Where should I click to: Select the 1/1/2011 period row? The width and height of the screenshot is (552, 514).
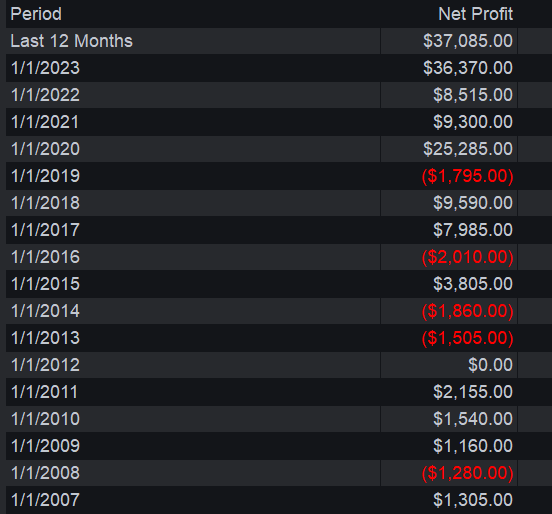tap(279, 392)
